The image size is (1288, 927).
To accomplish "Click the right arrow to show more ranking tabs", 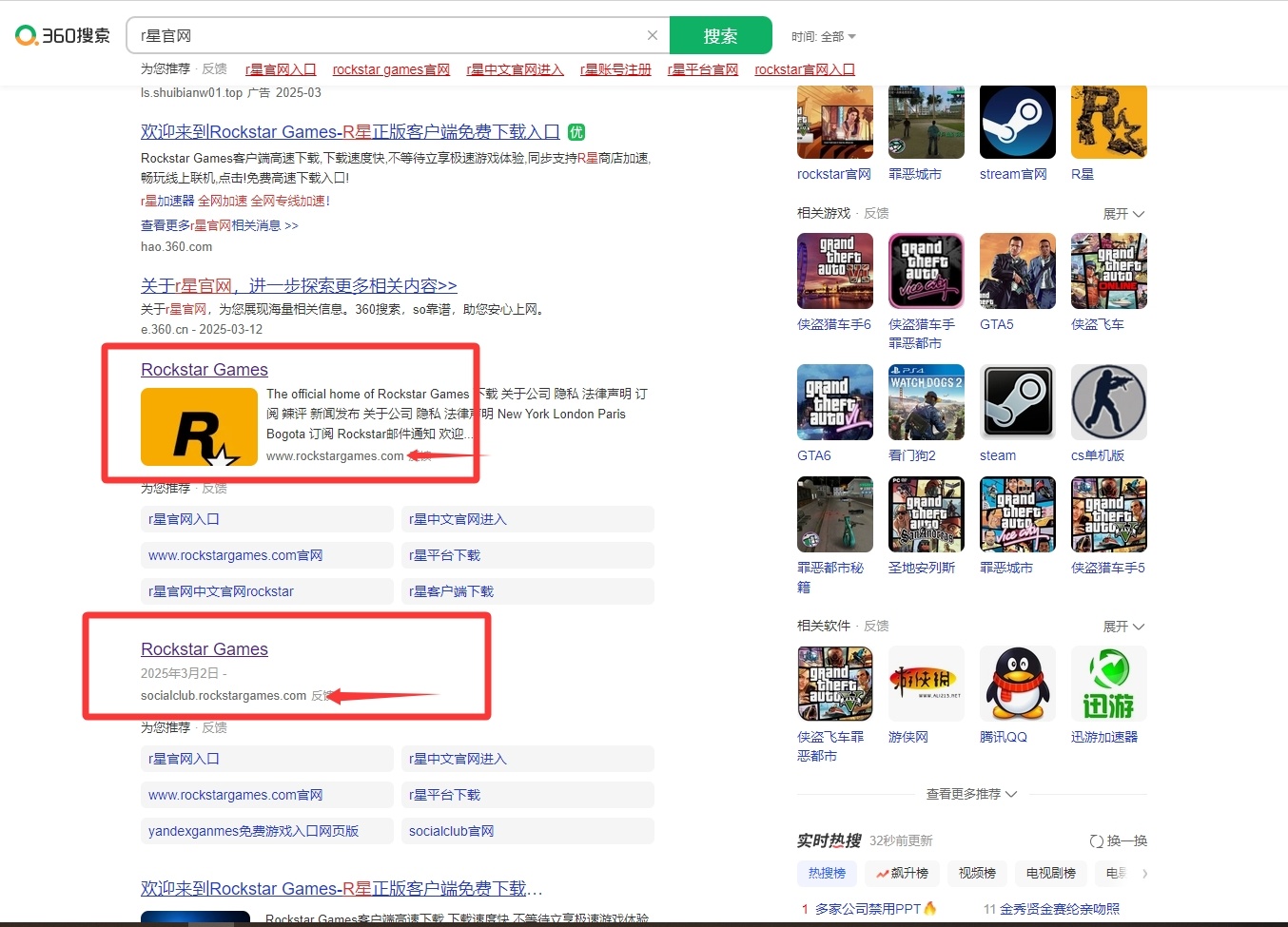I will point(1144,873).
